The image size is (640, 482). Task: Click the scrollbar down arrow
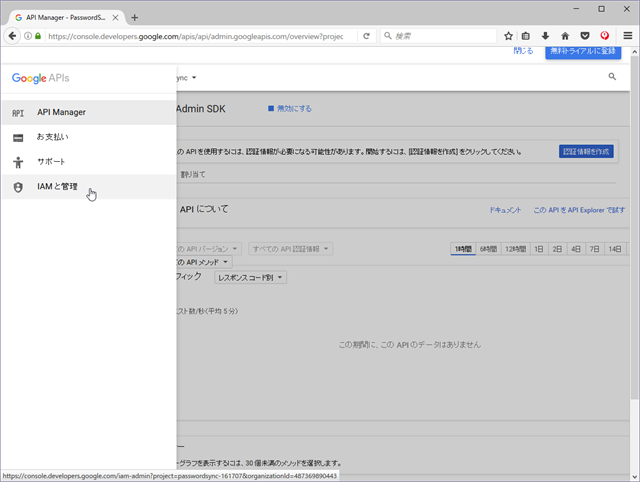pos(634,476)
